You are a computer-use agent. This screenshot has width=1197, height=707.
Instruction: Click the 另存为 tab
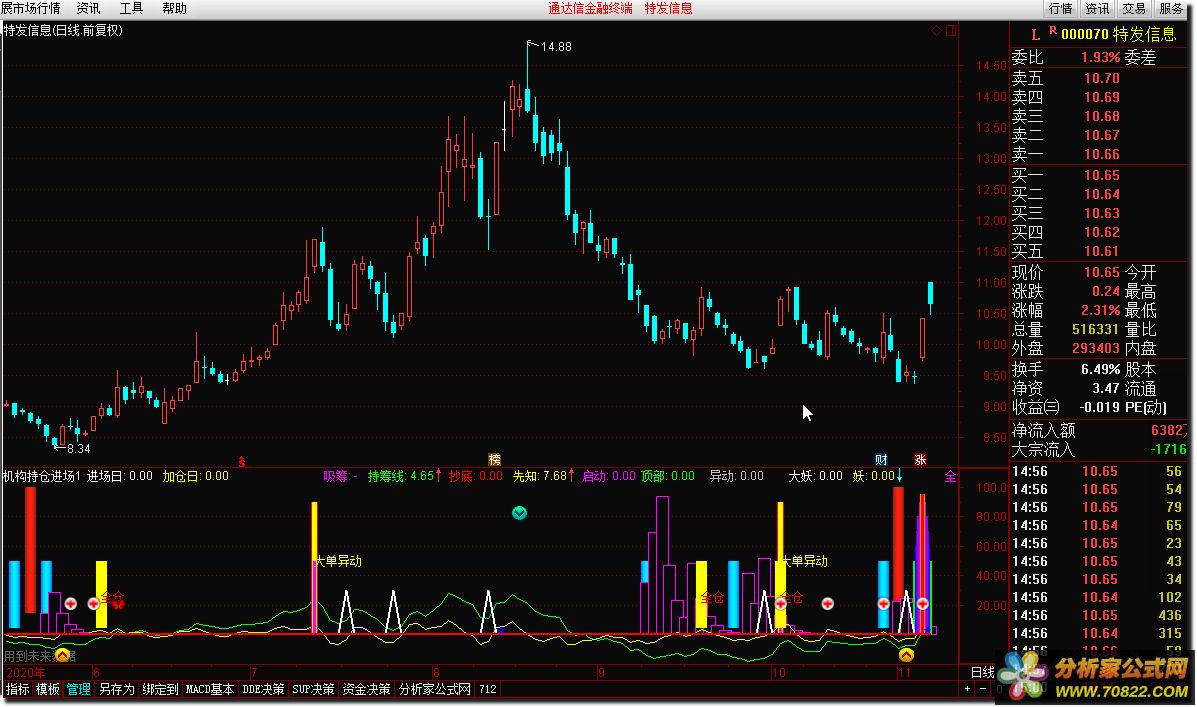(117, 689)
